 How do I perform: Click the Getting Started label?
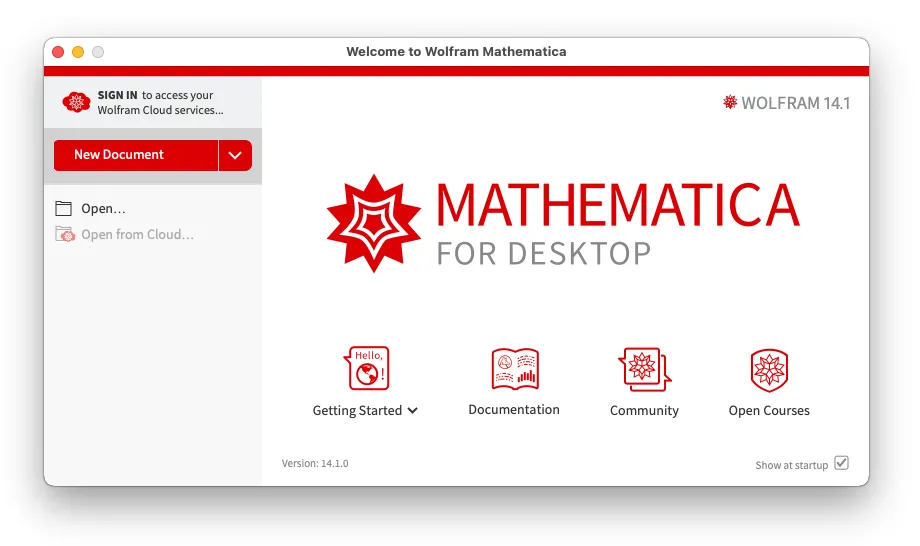[357, 411]
